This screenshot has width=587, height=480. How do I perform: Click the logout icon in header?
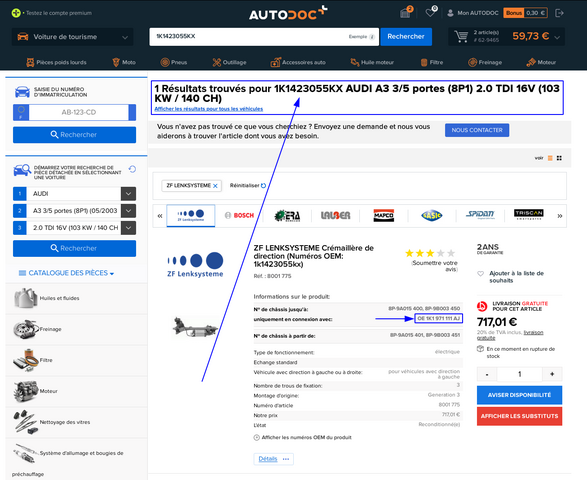tap(559, 13)
